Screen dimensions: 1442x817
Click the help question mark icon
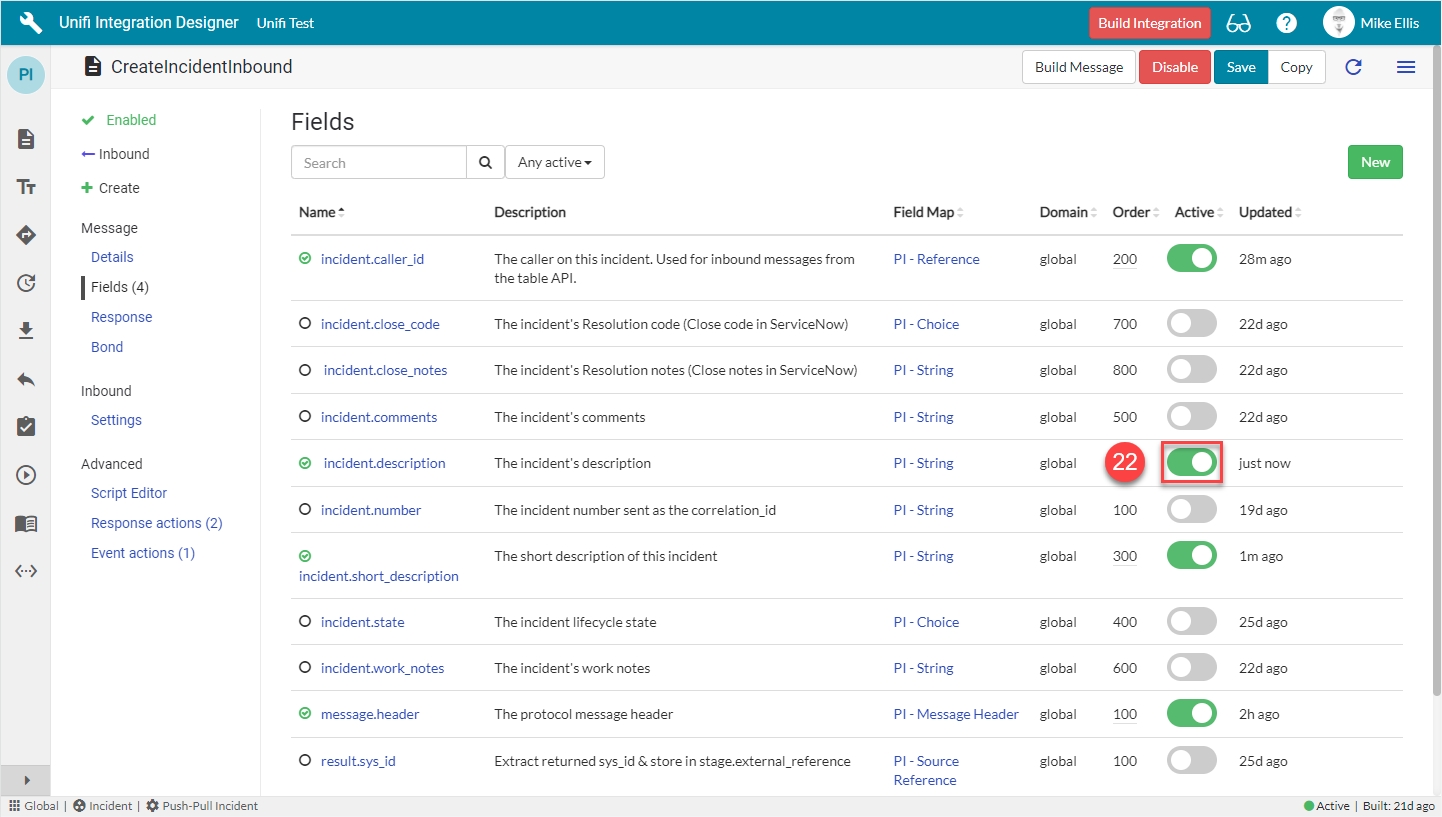1287,23
